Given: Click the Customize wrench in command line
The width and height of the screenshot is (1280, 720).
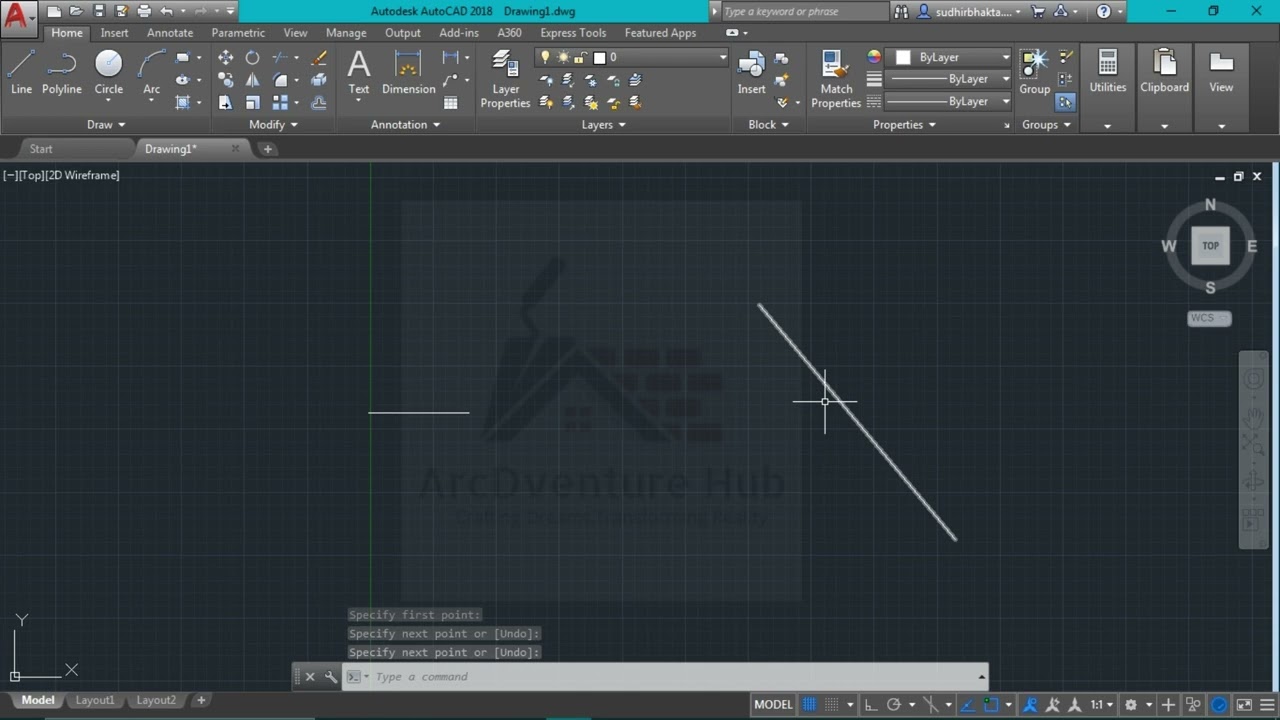Looking at the screenshot, I should 331,677.
